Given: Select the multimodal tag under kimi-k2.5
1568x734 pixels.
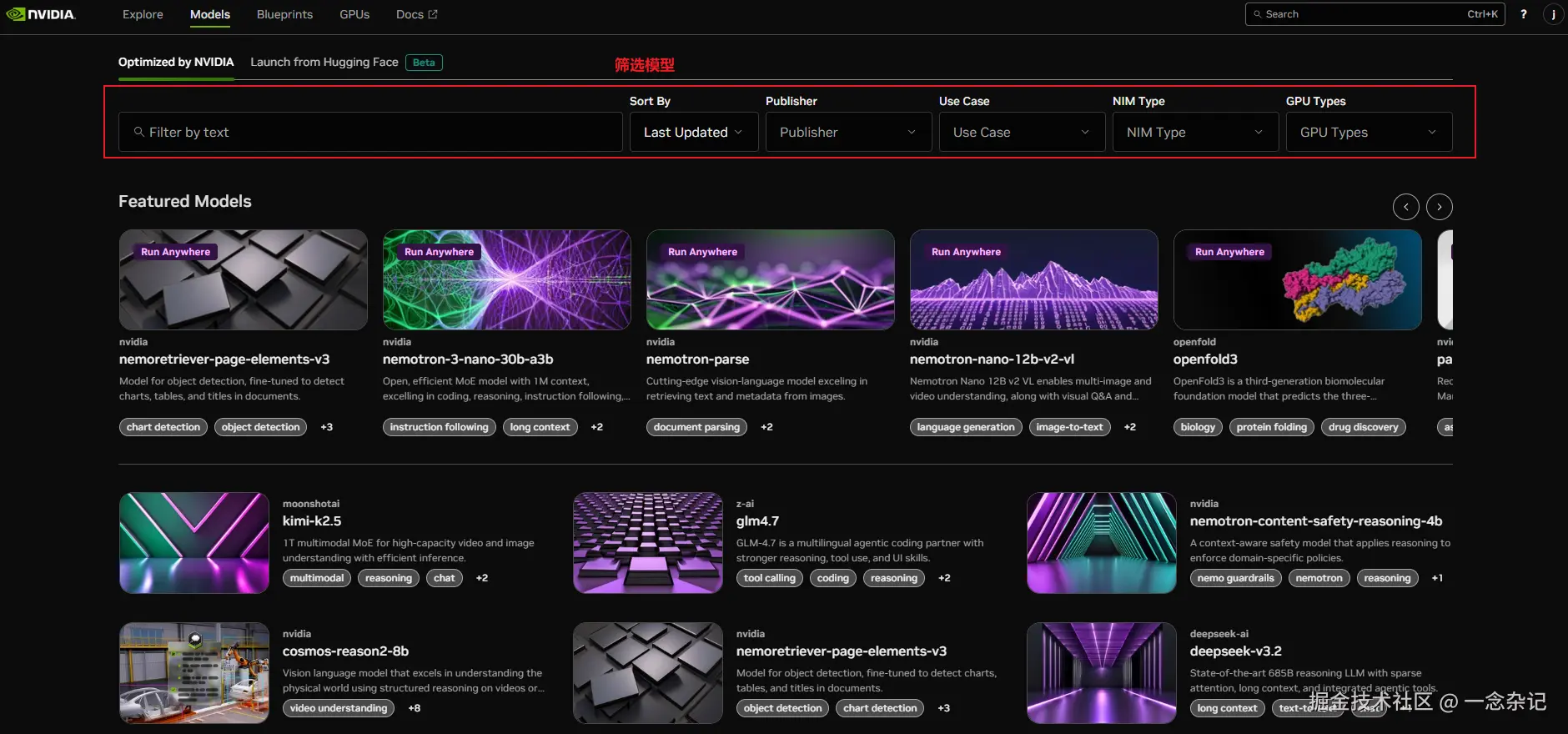Looking at the screenshot, I should tap(317, 578).
